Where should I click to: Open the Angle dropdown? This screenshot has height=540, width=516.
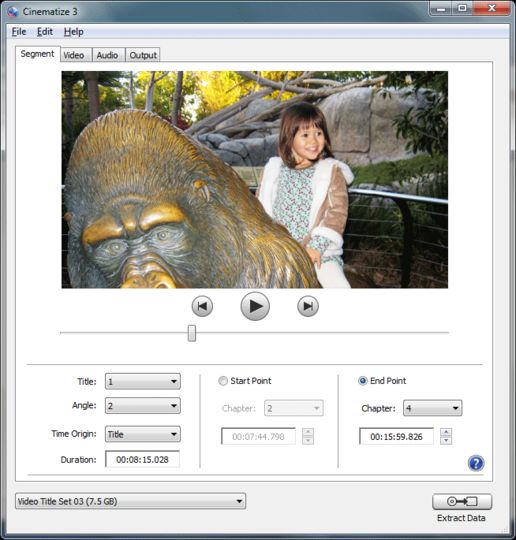[x=143, y=406]
